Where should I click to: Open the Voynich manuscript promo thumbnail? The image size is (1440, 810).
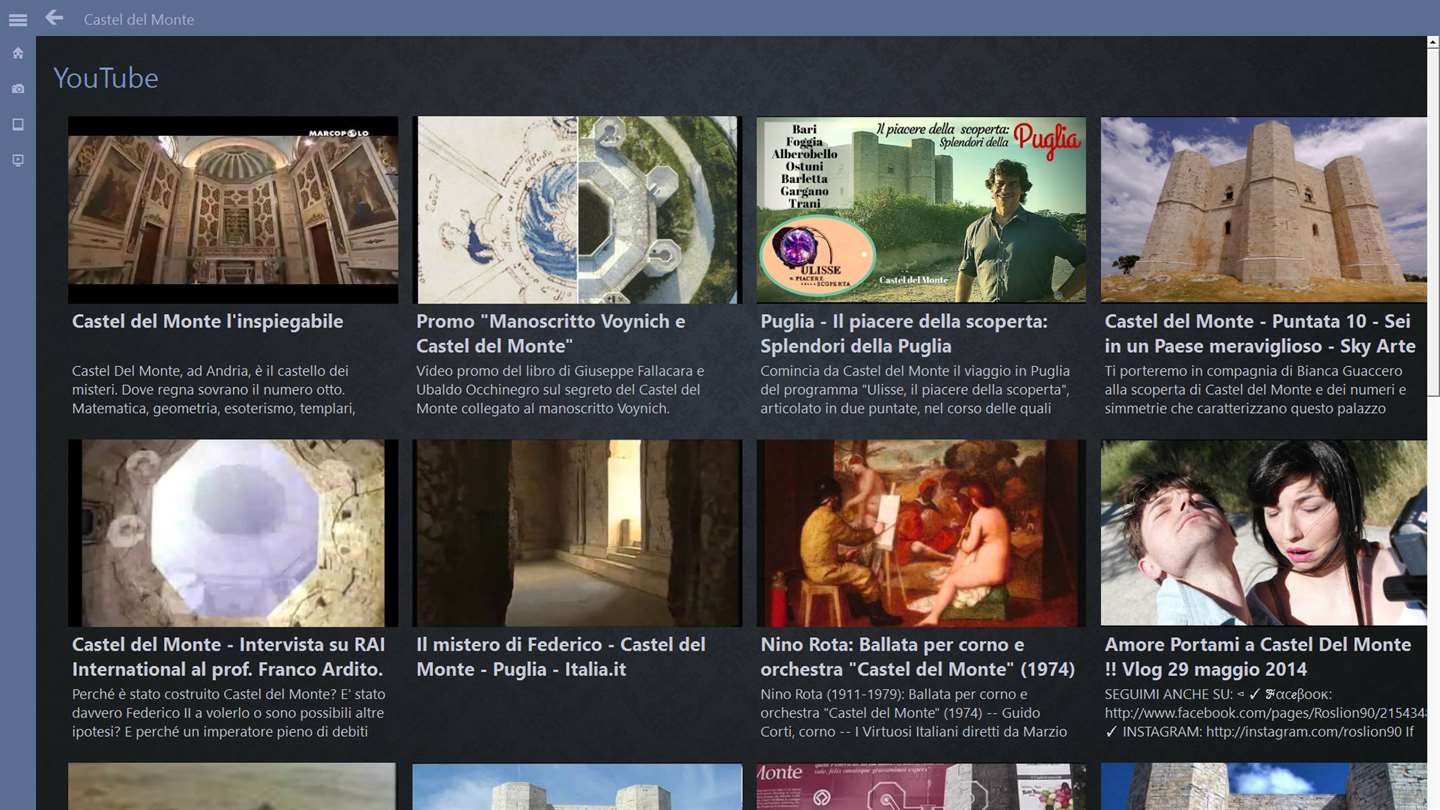pyautogui.click(x=577, y=210)
